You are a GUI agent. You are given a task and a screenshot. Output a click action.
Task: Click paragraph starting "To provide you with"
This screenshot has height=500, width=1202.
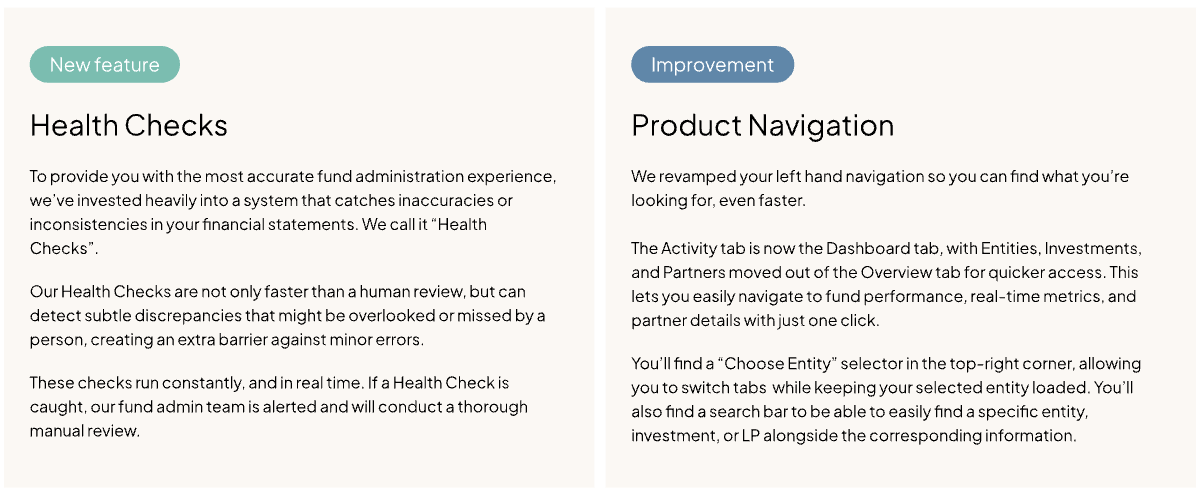tap(292, 212)
